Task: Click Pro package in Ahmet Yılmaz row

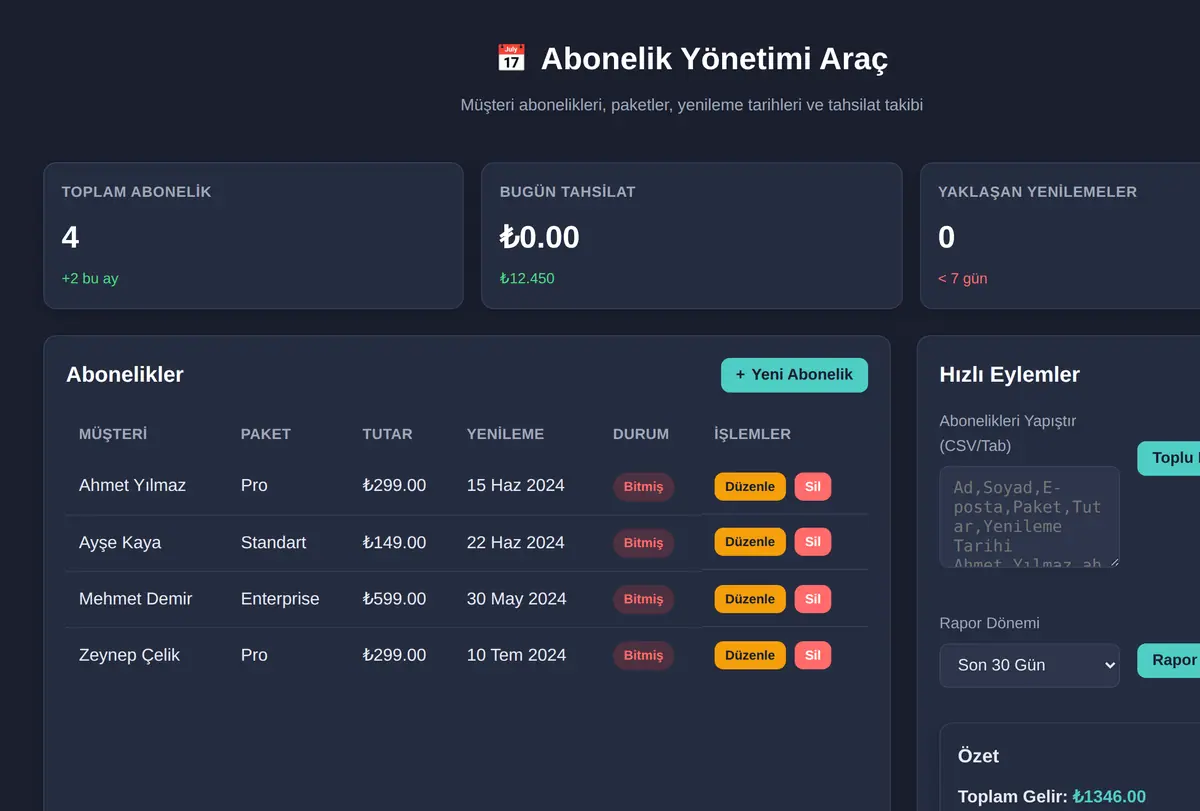Action: click(x=254, y=485)
